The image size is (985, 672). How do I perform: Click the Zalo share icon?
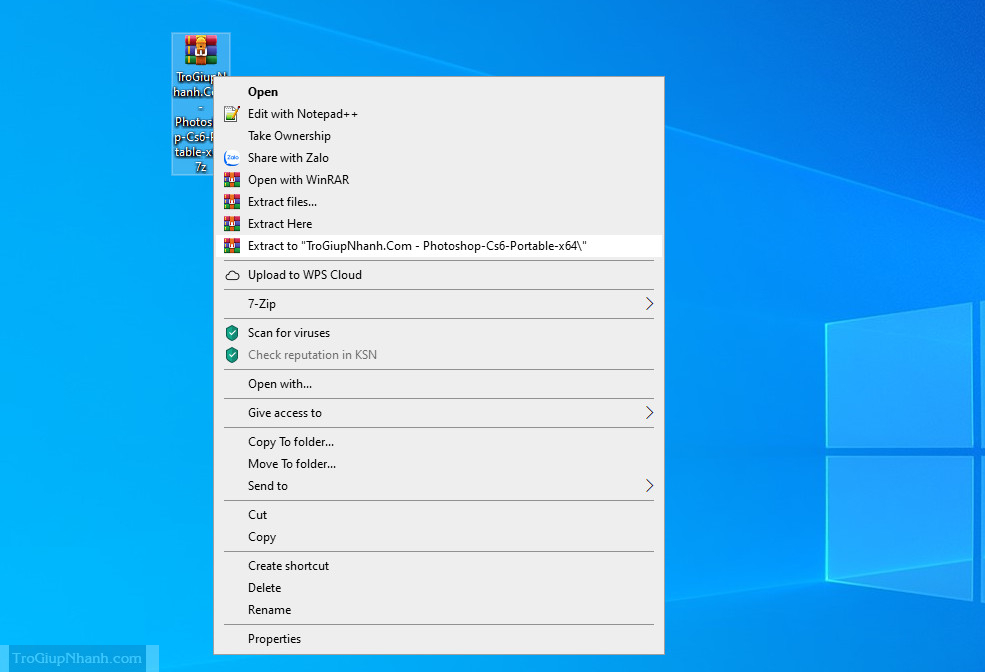pyautogui.click(x=232, y=158)
